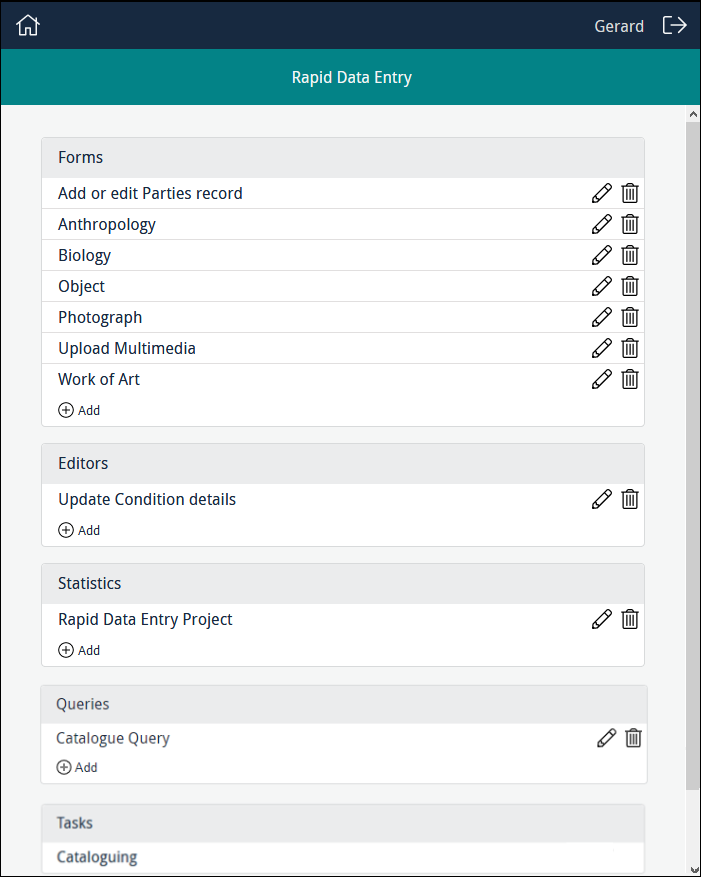
Task: Delete the Rapid Data Entry Project statistic
Action: click(630, 619)
